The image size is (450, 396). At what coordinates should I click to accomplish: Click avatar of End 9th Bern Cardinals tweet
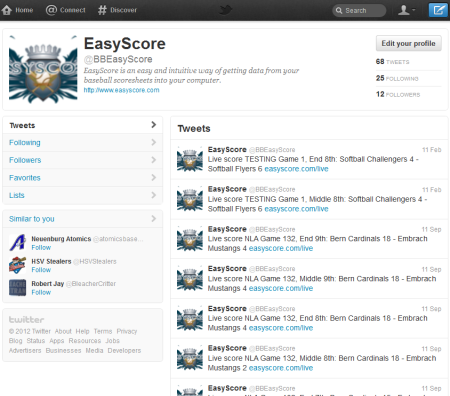[x=190, y=238]
